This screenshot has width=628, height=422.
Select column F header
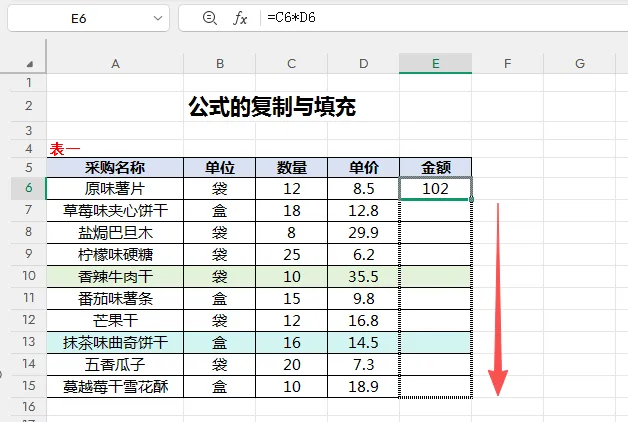(x=507, y=64)
